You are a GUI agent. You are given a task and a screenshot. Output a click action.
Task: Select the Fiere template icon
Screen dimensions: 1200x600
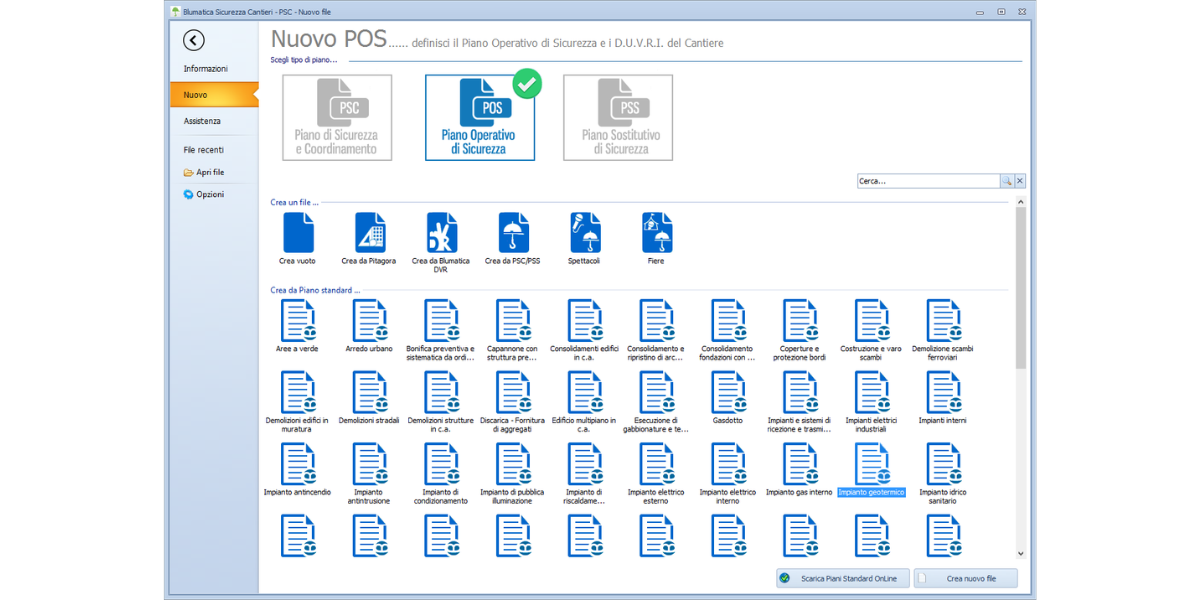click(656, 233)
